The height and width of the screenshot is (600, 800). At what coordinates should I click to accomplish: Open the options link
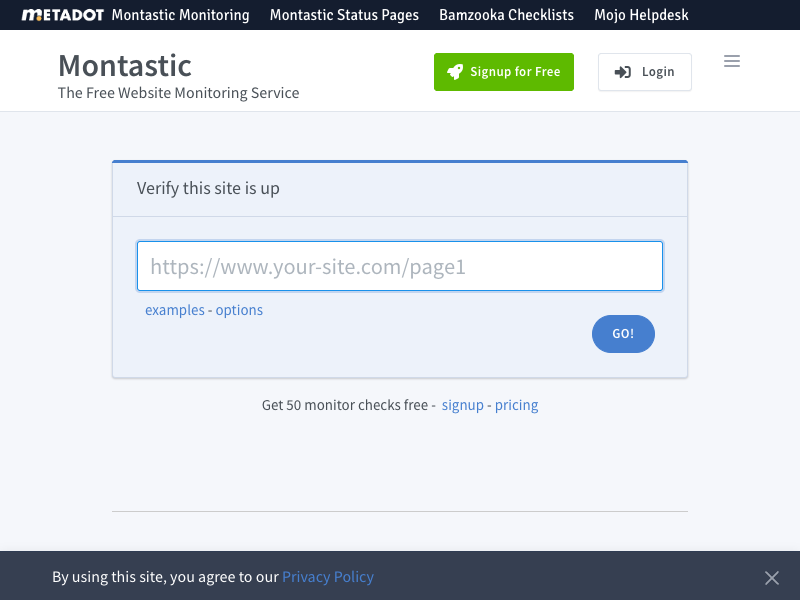239,310
